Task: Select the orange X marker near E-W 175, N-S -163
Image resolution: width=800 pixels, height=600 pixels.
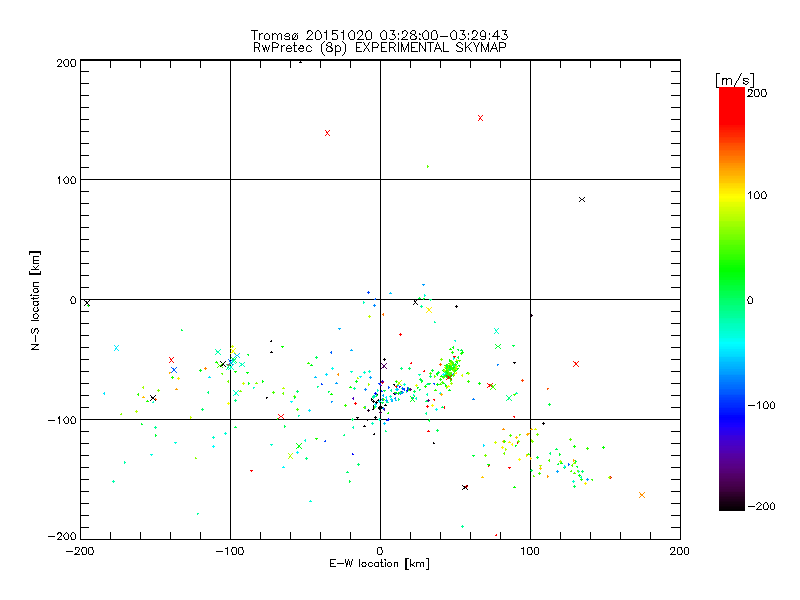Action: 642,495
